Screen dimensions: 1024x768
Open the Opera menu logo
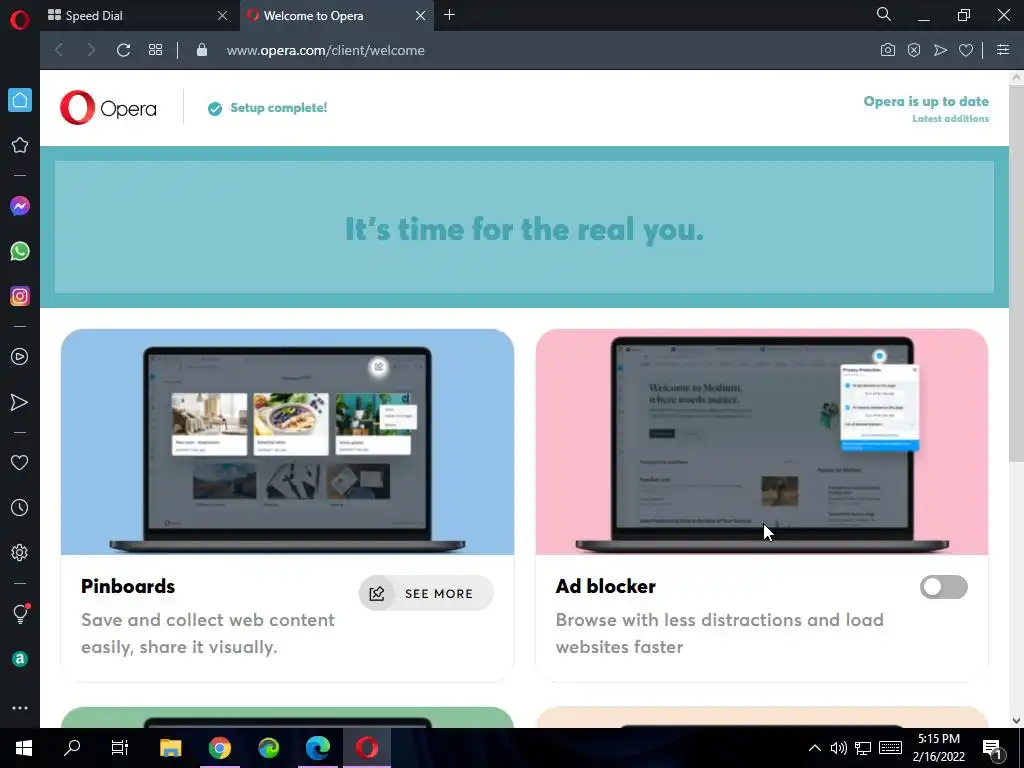pos(20,20)
